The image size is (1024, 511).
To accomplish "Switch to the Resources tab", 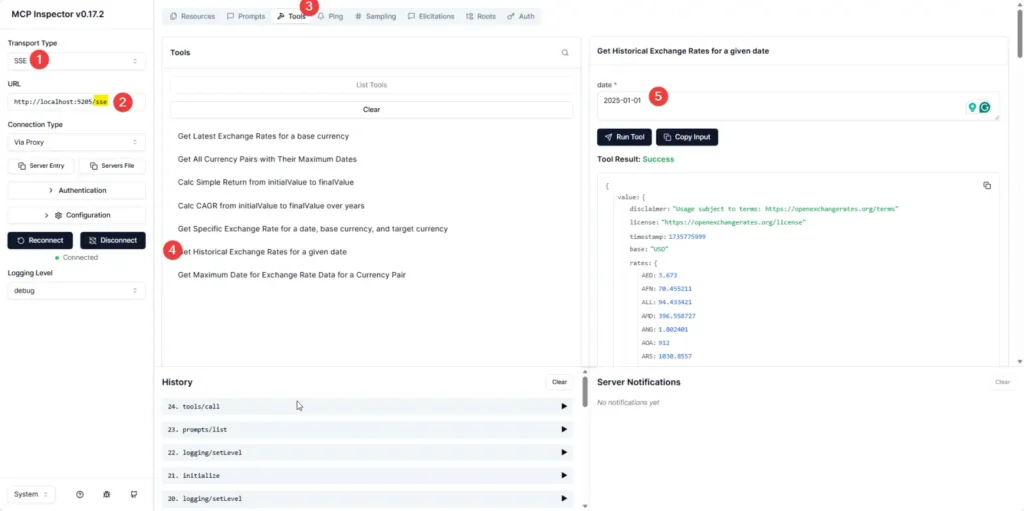I will (x=192, y=17).
